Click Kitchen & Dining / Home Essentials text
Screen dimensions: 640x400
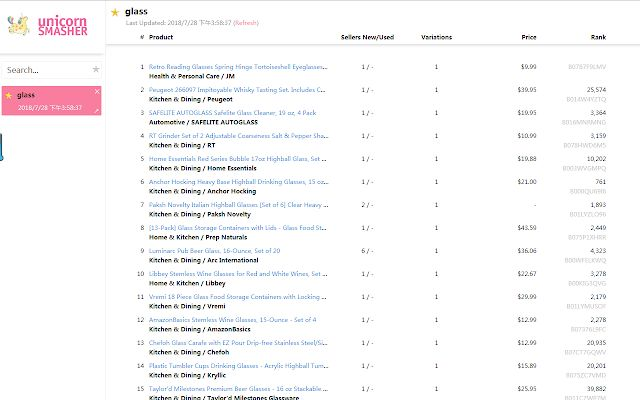tap(202, 168)
